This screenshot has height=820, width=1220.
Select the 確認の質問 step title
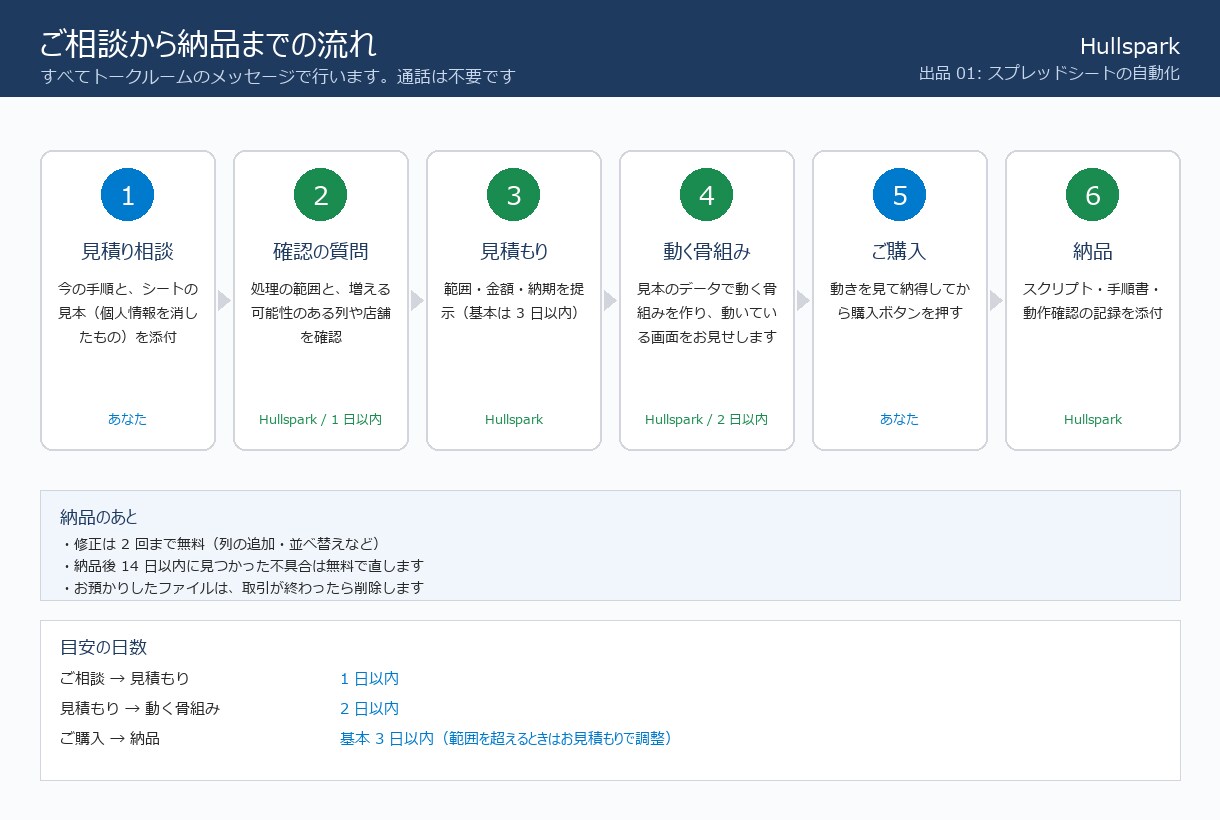coord(321,251)
